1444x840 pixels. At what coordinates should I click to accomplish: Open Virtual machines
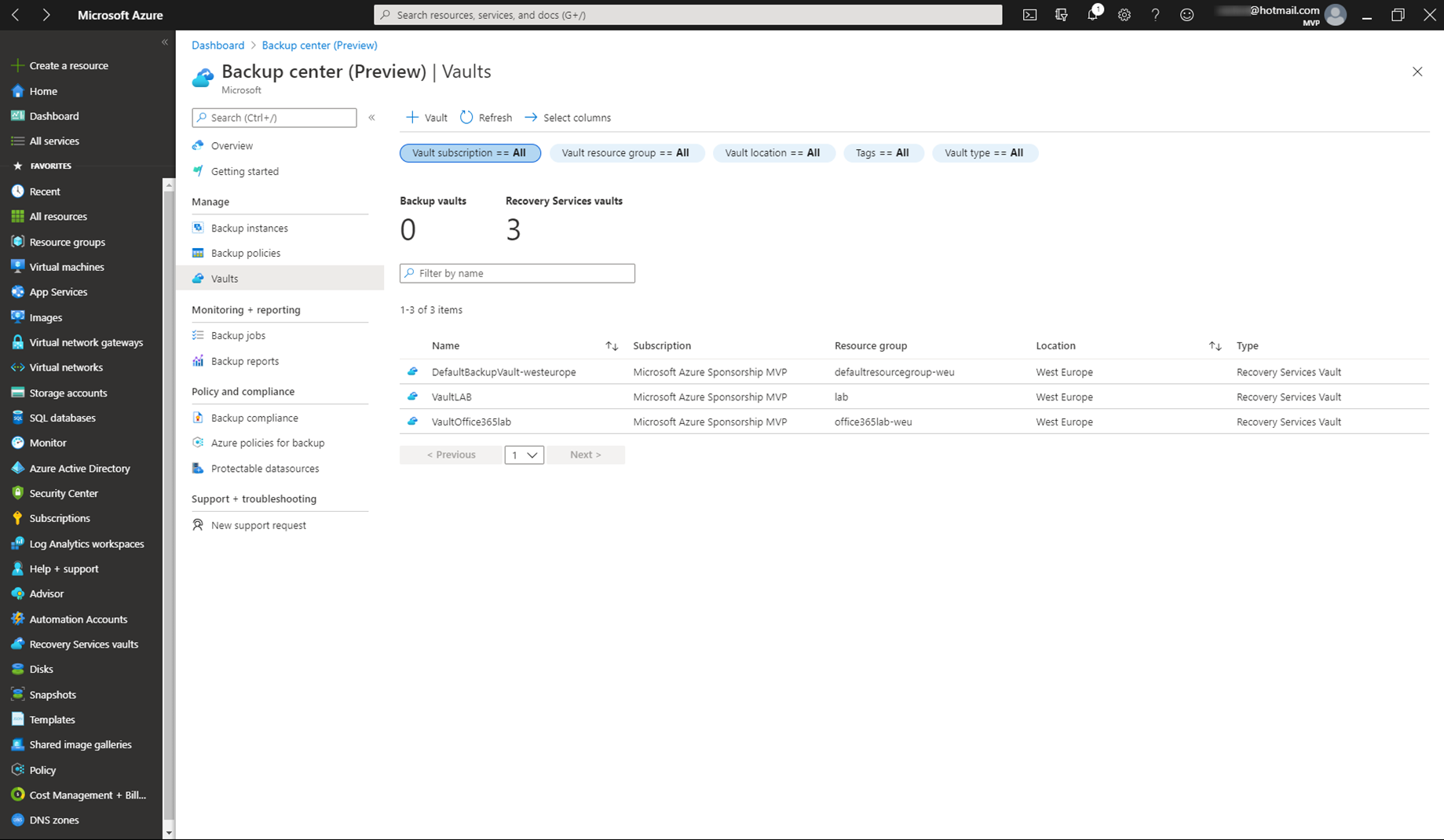67,267
